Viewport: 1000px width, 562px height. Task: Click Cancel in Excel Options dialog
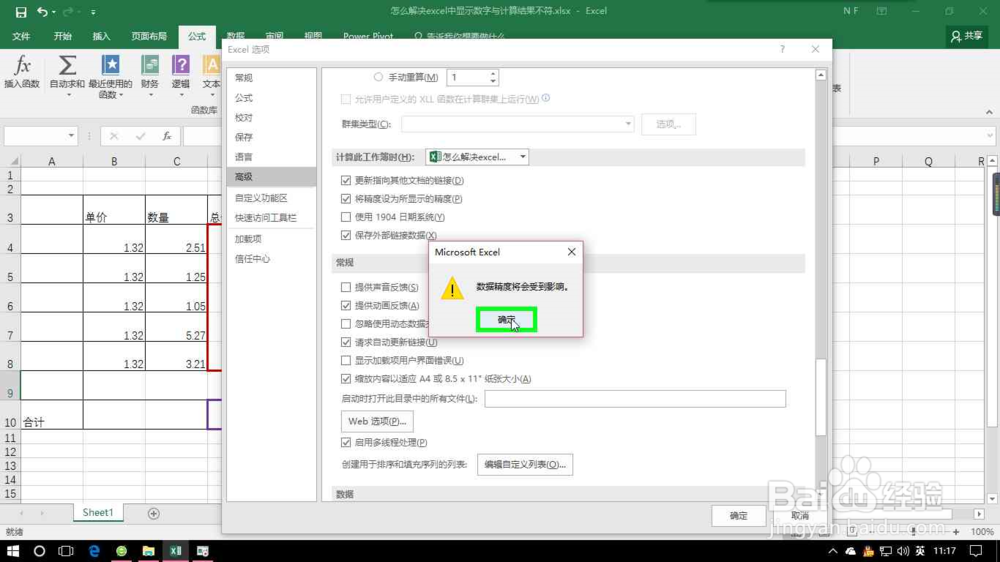[x=800, y=516]
